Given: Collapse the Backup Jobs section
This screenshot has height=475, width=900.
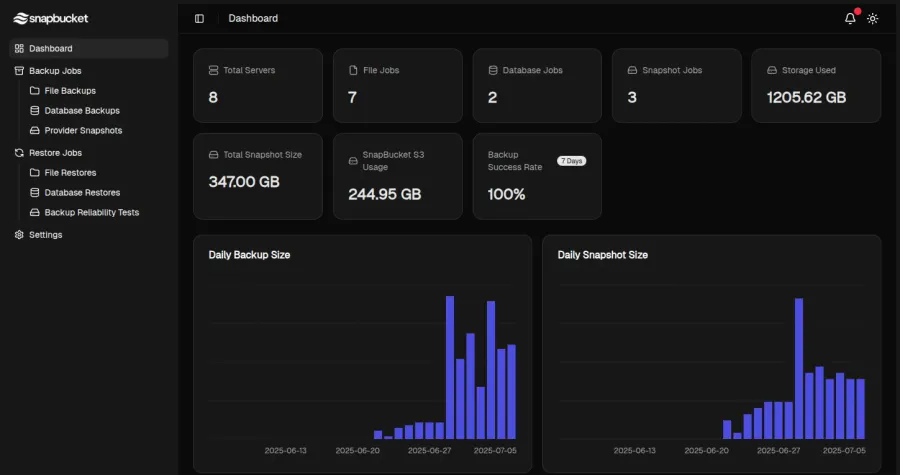Looking at the screenshot, I should tap(55, 71).
